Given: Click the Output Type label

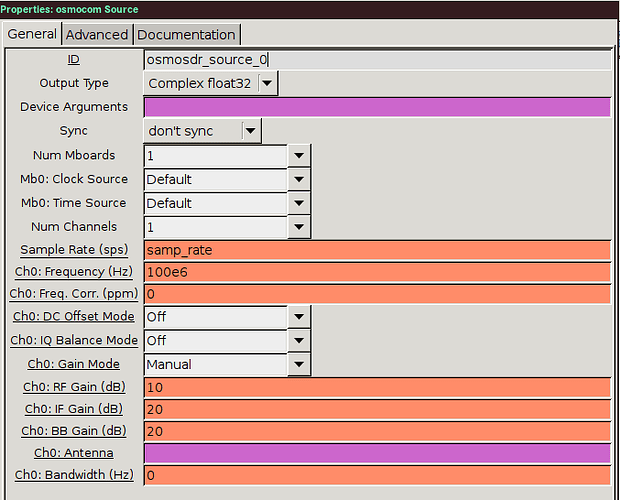Looking at the screenshot, I should point(74,83).
